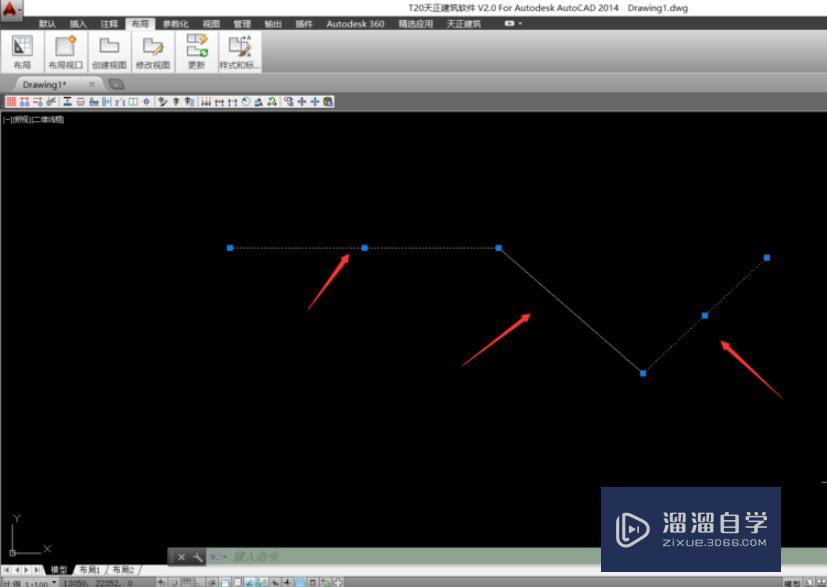Open the Autodesk 360 ribbon tab

[355, 24]
